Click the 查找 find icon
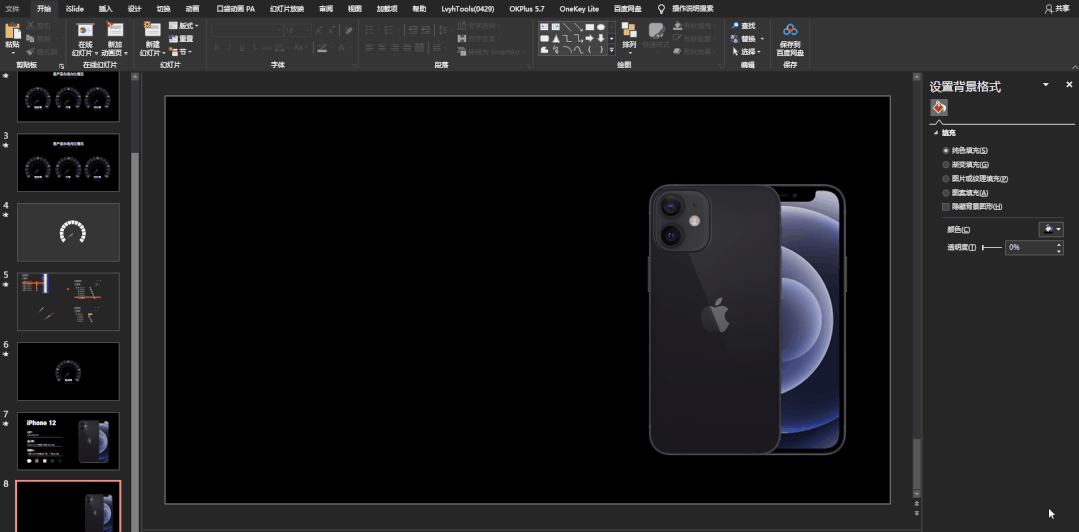The image size is (1079, 532). click(x=743, y=25)
